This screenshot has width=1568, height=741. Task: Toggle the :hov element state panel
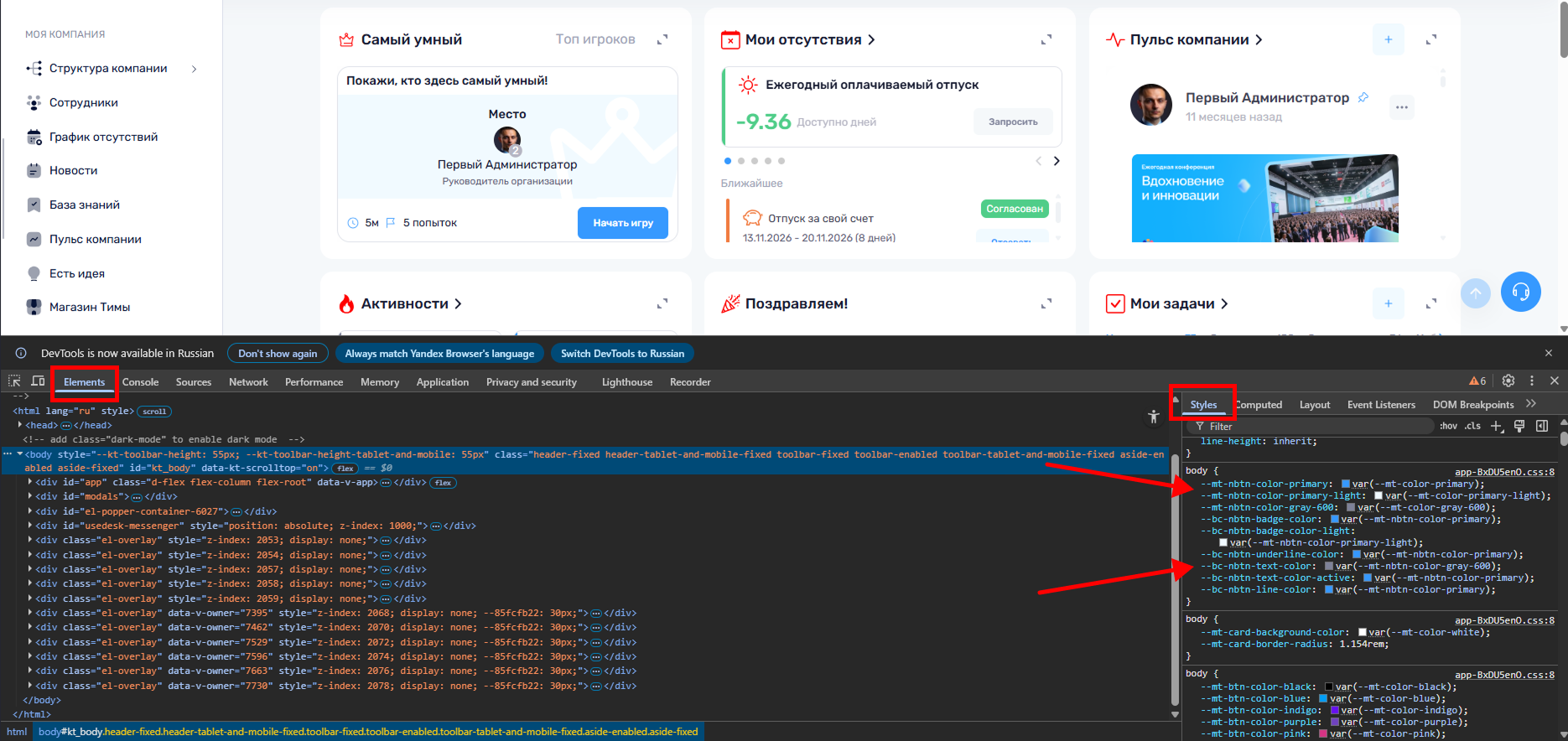1448,426
